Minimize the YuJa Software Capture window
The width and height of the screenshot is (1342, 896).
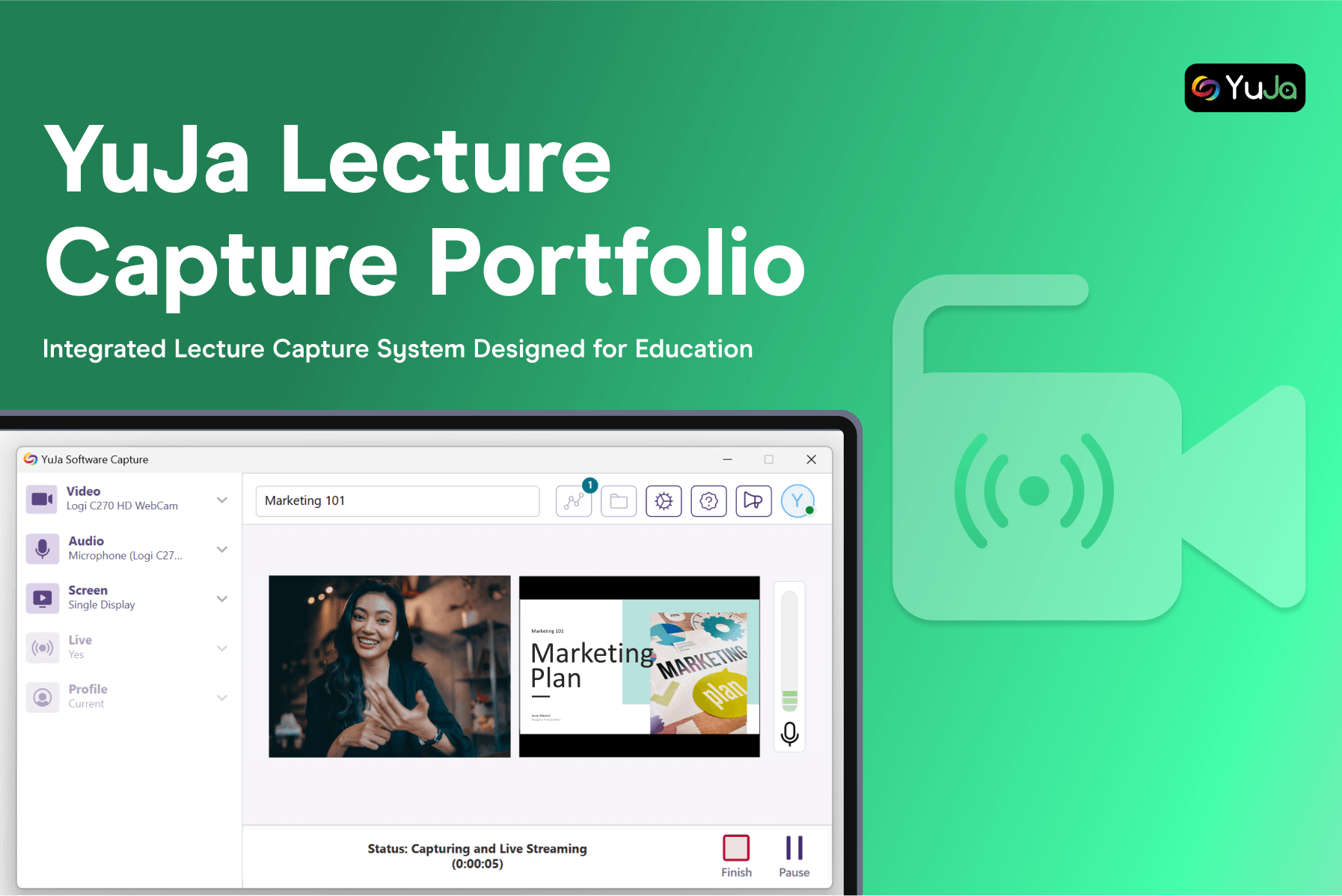[x=727, y=459]
